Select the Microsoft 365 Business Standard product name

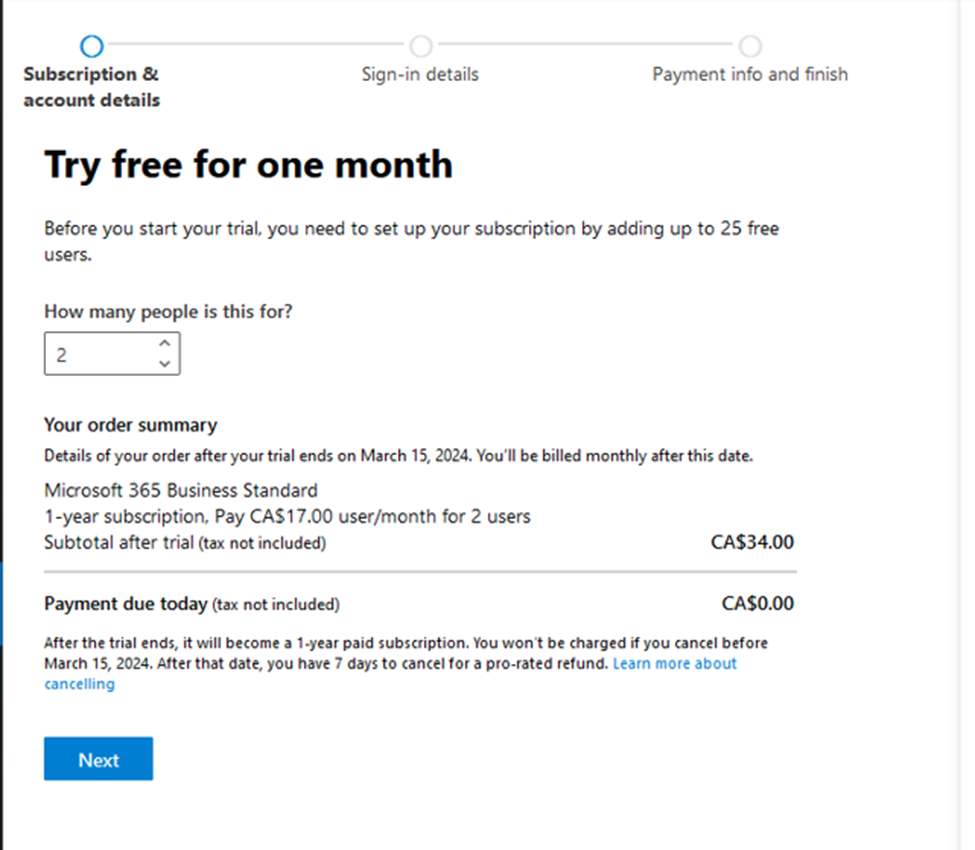coord(181,490)
